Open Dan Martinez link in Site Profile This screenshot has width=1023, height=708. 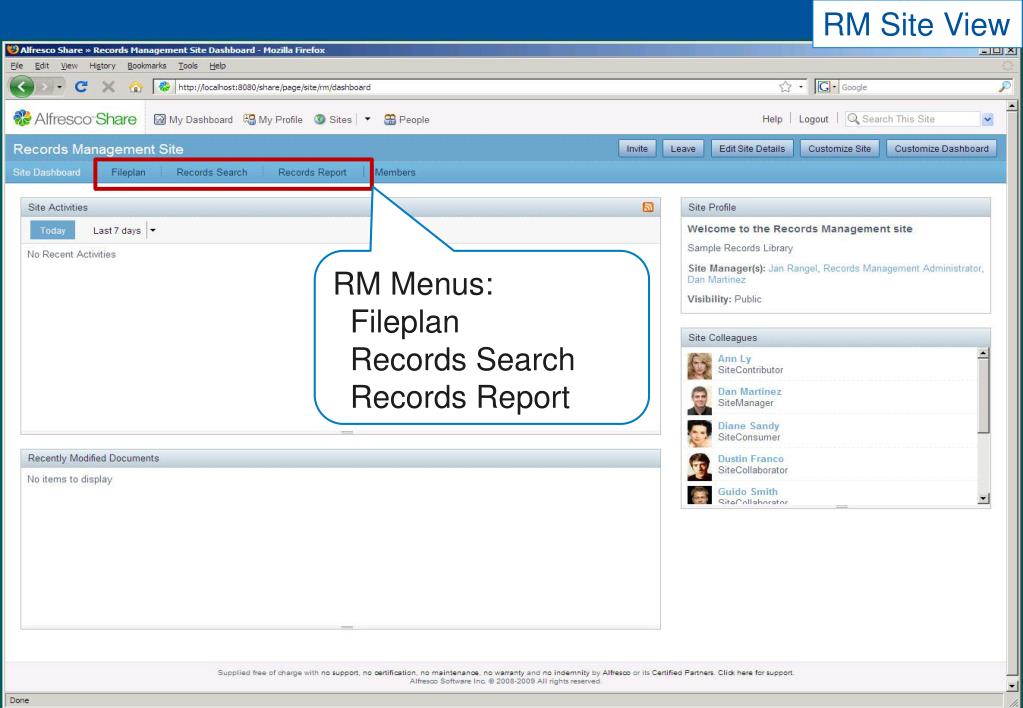[716, 279]
